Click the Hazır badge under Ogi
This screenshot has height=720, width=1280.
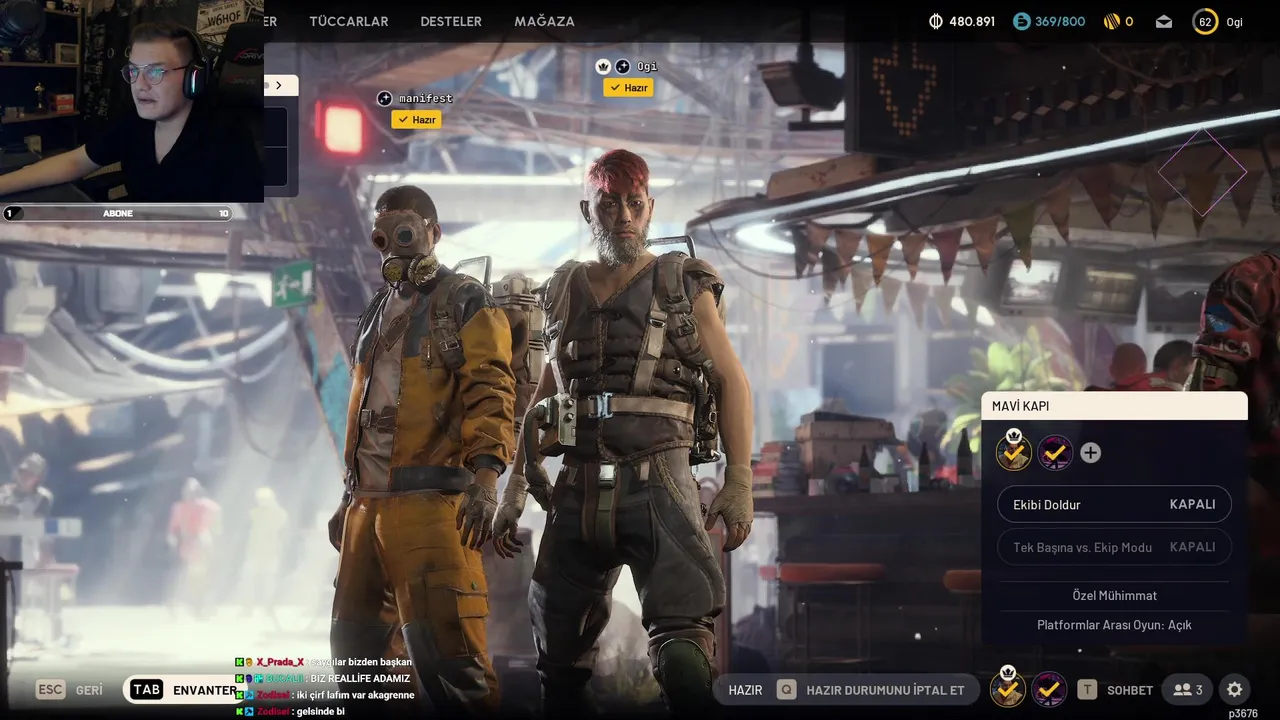pos(628,88)
